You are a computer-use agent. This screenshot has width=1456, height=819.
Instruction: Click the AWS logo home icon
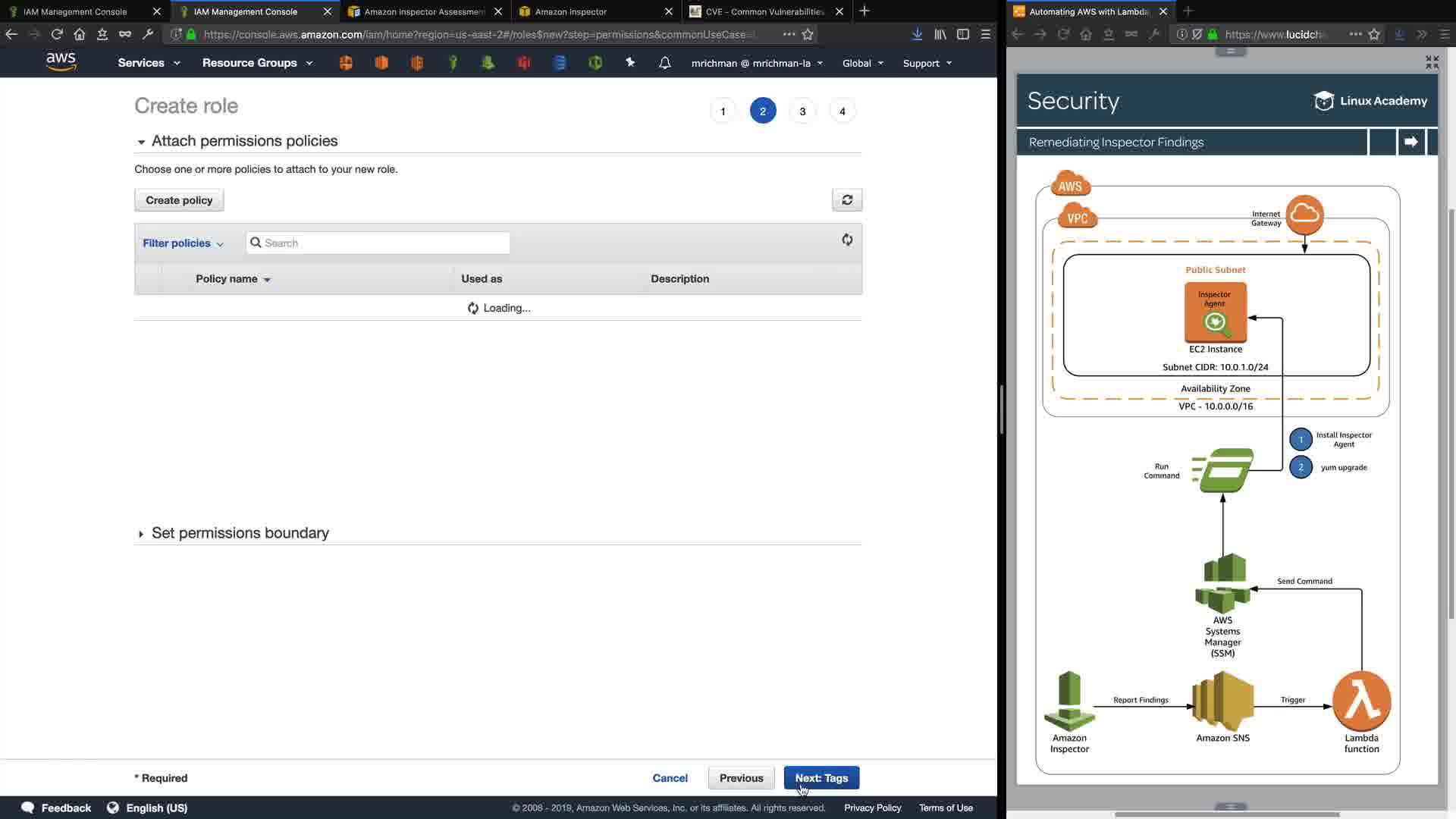(x=61, y=62)
